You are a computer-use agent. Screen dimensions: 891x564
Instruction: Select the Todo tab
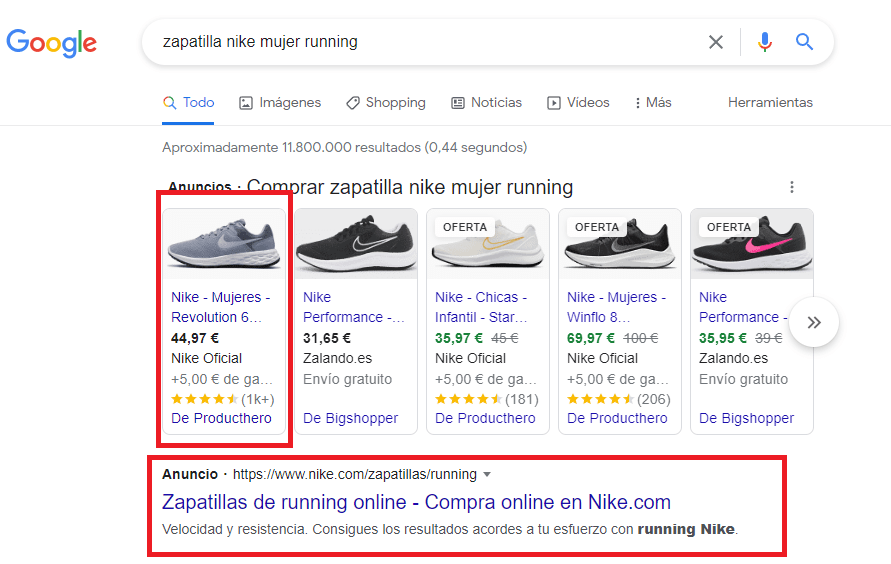(x=188, y=103)
